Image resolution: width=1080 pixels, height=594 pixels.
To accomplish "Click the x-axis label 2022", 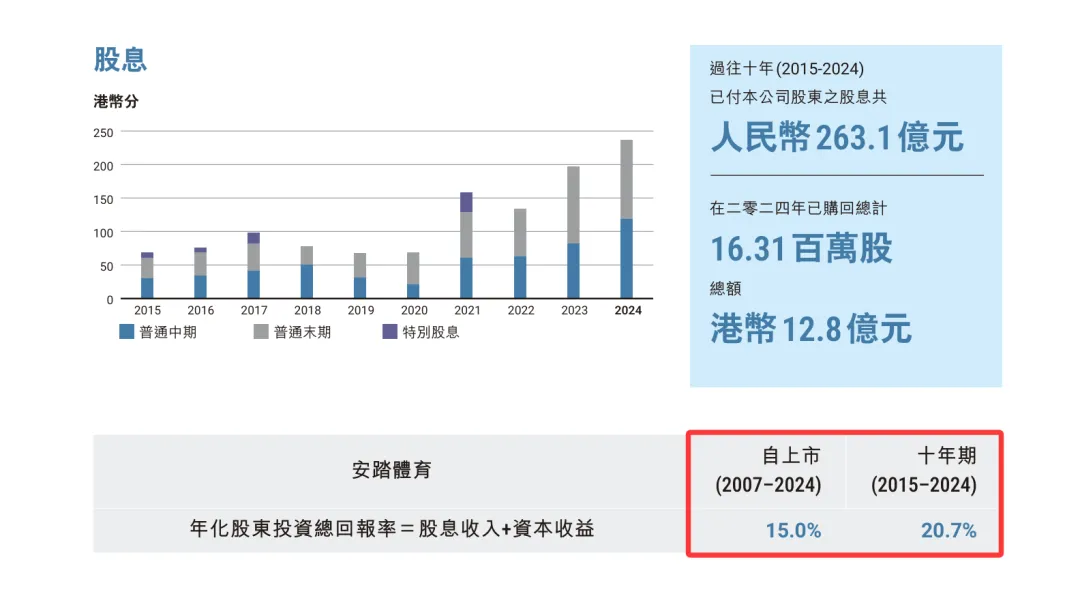I will point(521,311).
